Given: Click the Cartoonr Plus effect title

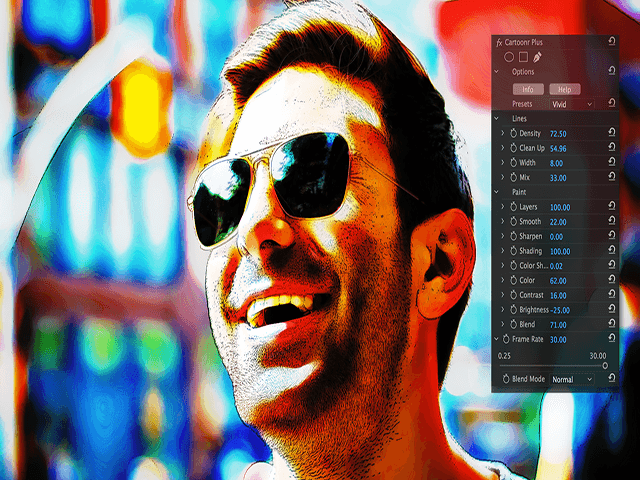Looking at the screenshot, I should pyautogui.click(x=524, y=42).
